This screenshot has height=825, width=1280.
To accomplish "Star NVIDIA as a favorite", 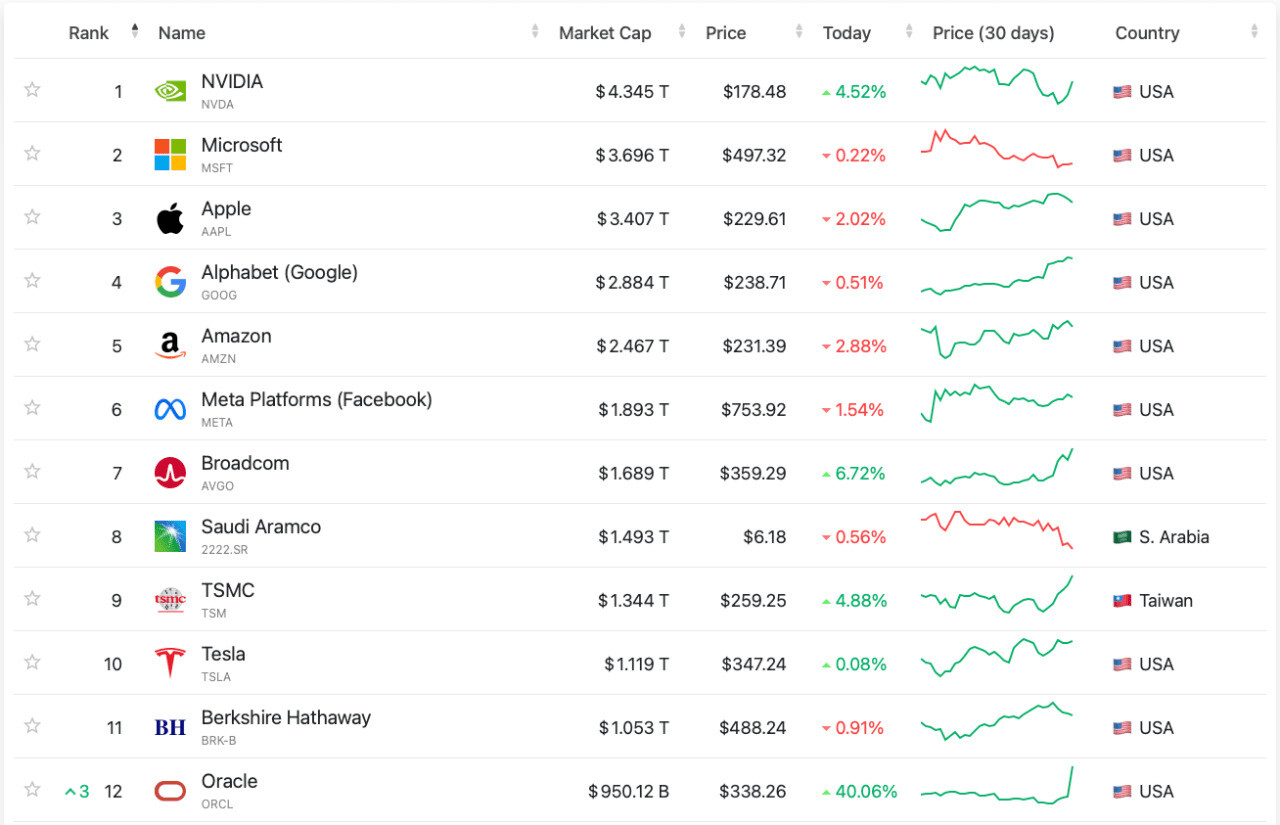I will pyautogui.click(x=32, y=90).
